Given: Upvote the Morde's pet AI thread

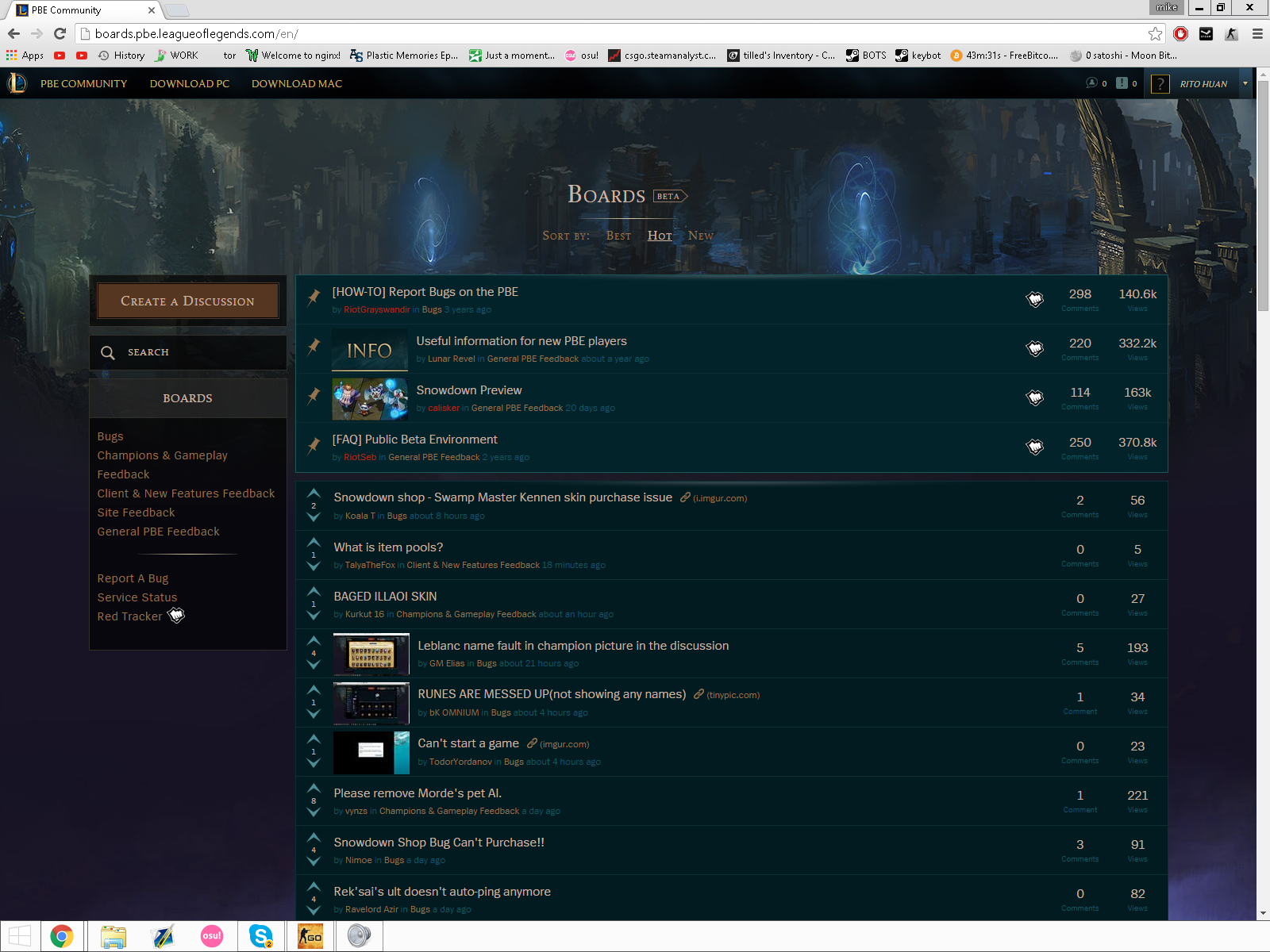Looking at the screenshot, I should pos(314,789).
